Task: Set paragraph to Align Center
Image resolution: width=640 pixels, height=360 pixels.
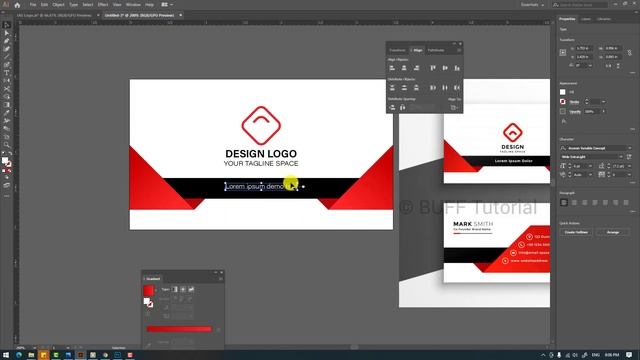Action: click(x=574, y=202)
